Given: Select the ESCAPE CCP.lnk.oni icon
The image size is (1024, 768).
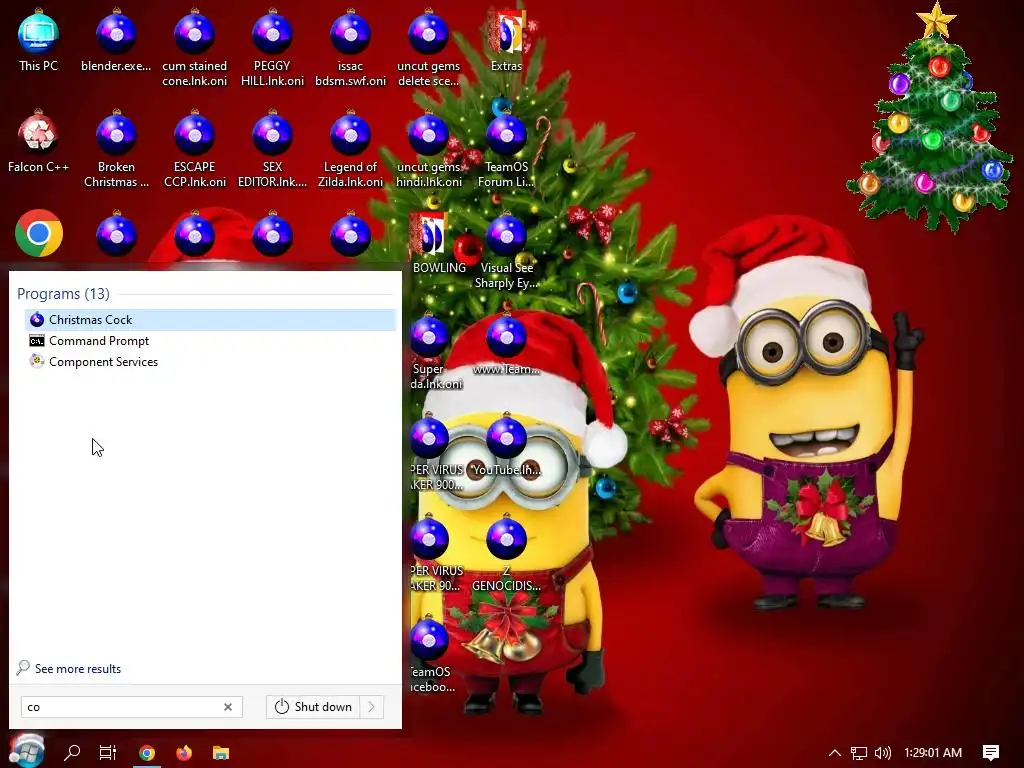Looking at the screenshot, I should point(195,150).
